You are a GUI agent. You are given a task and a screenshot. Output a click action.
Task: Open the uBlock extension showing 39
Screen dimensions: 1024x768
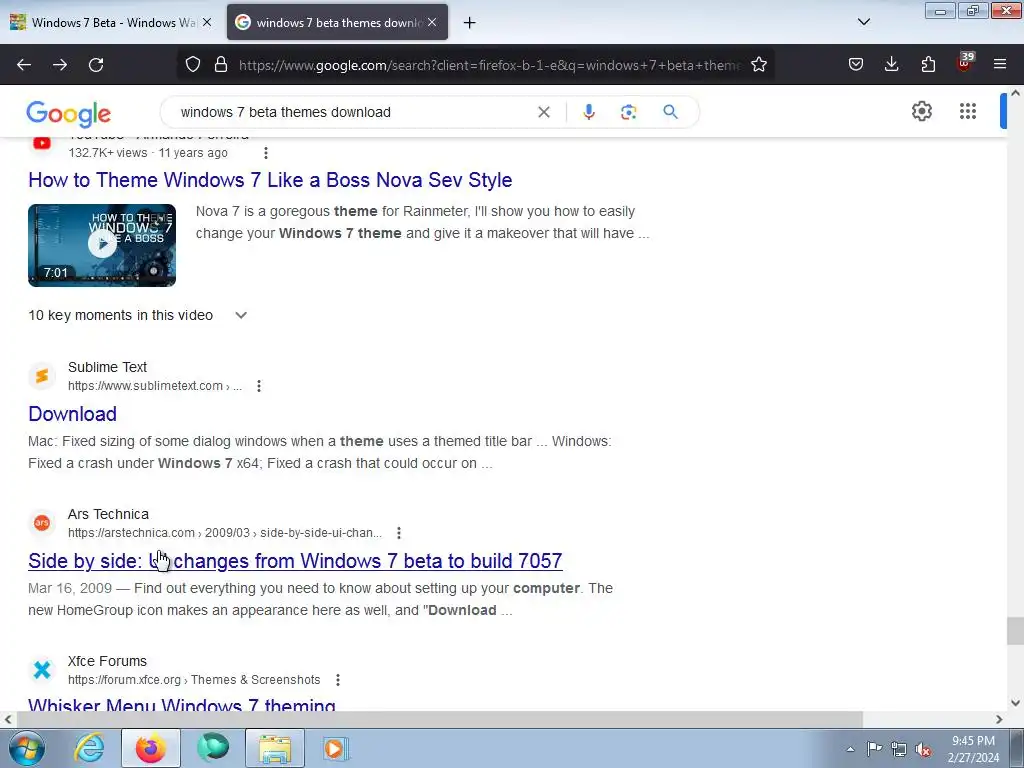point(965,63)
